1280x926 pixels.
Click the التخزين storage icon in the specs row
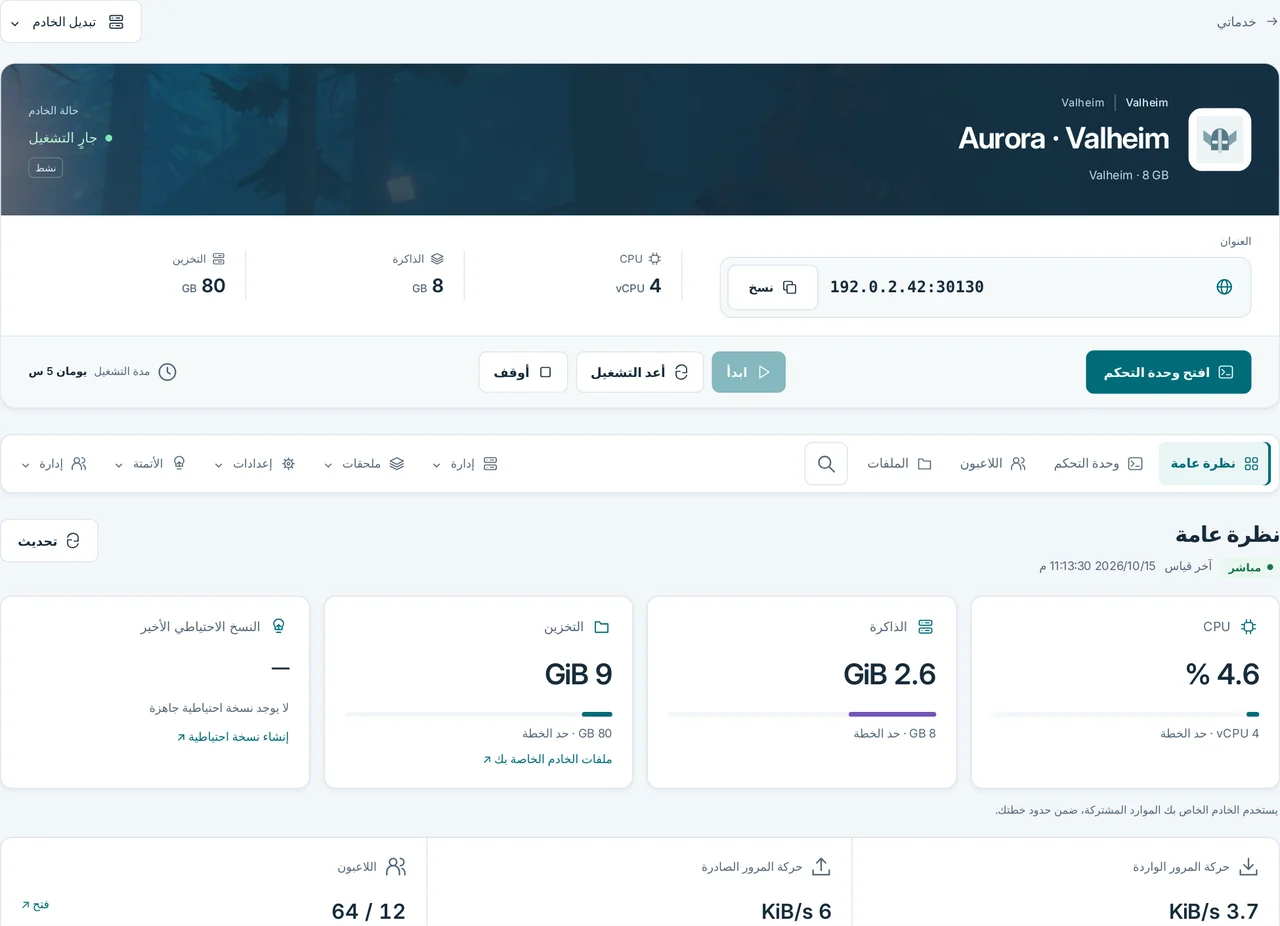219,258
